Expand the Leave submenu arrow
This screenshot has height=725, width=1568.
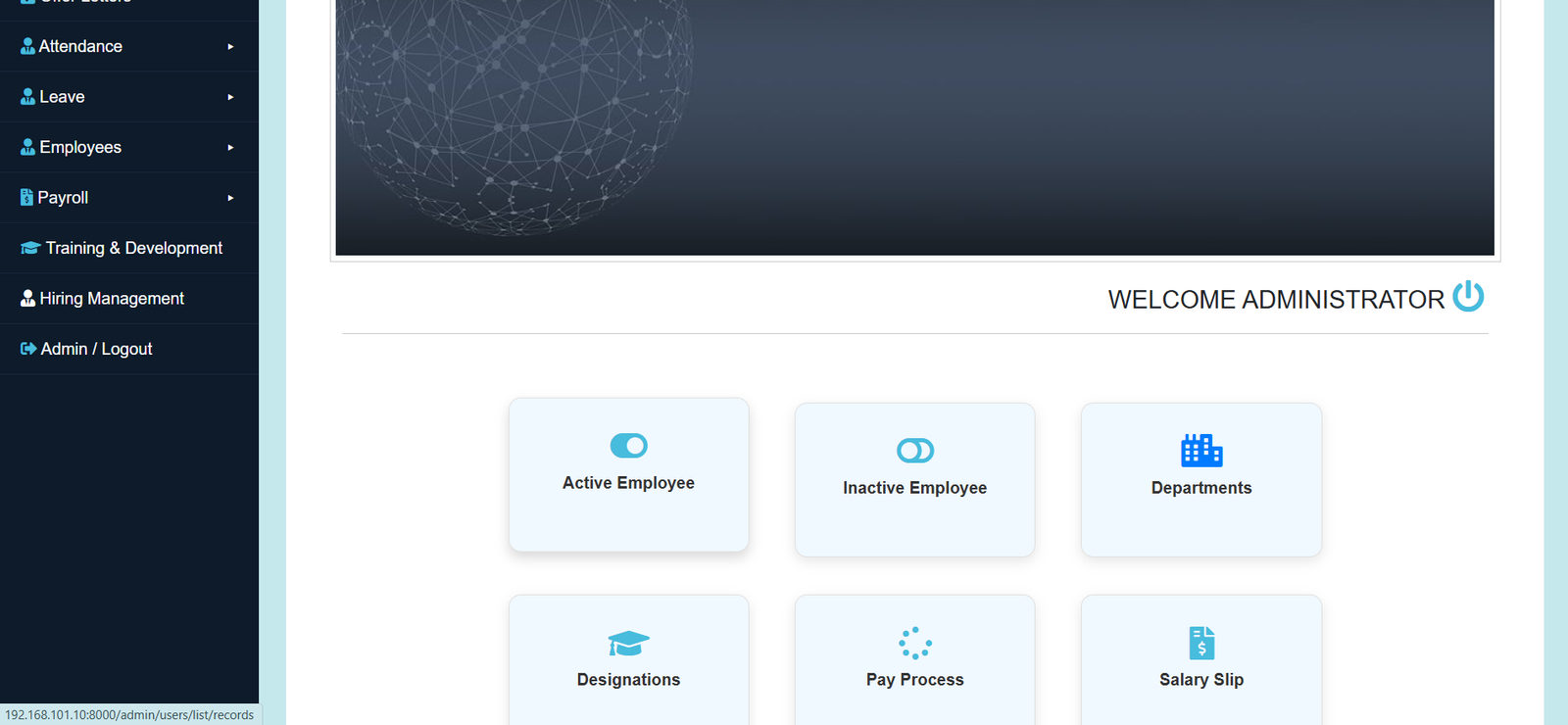tap(230, 97)
